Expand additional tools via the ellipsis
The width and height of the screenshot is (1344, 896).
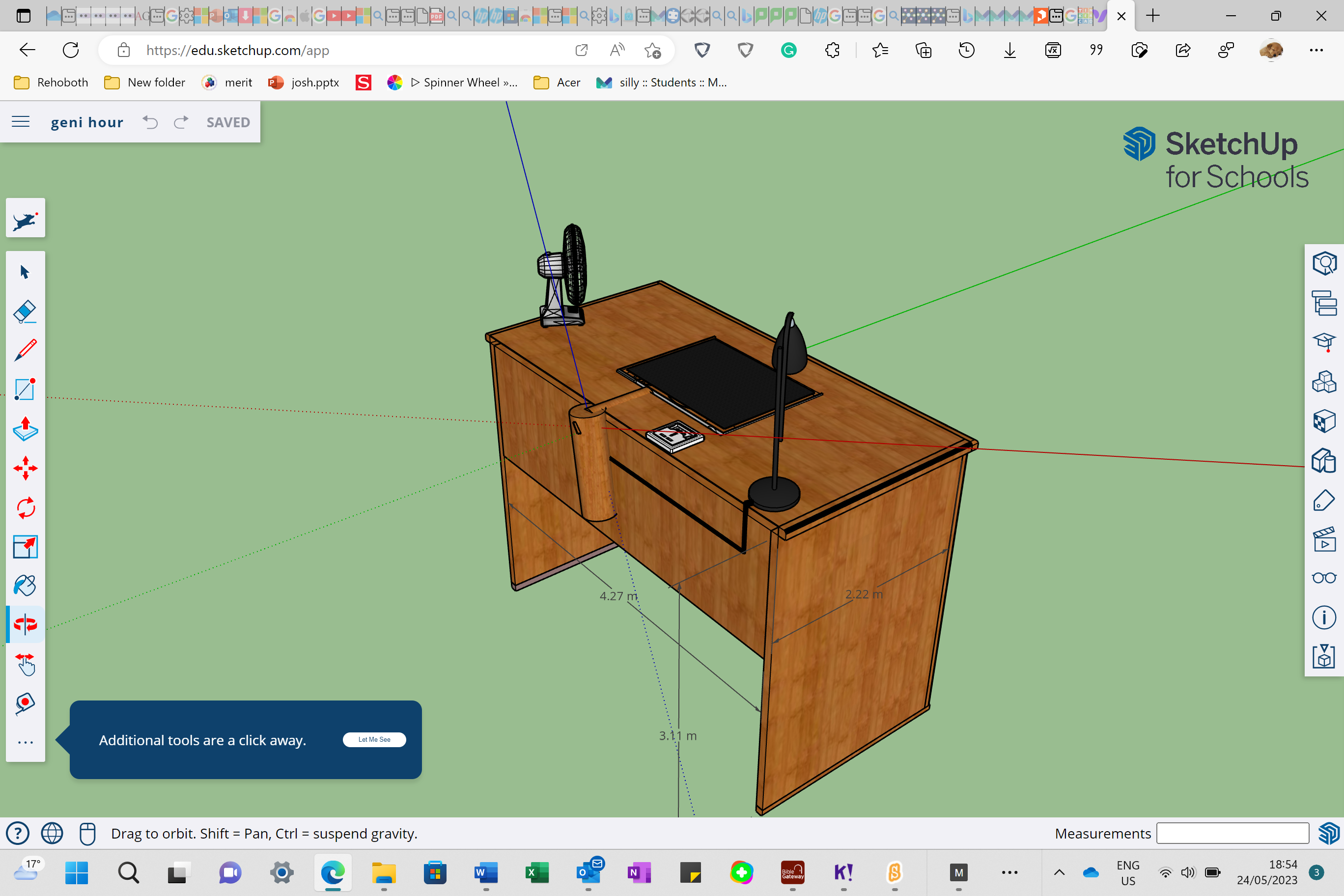tap(25, 742)
